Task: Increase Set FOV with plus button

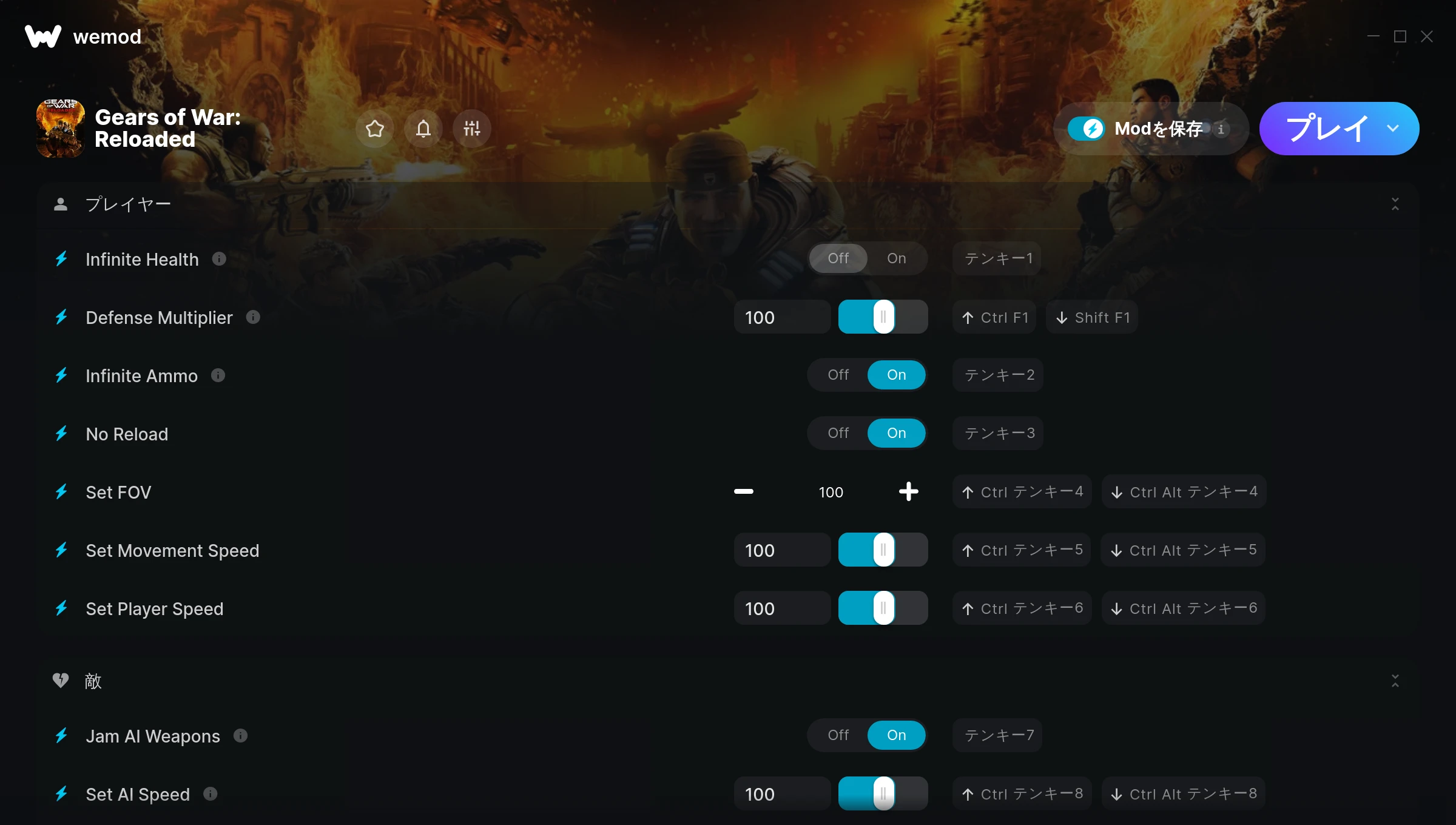Action: click(x=908, y=491)
